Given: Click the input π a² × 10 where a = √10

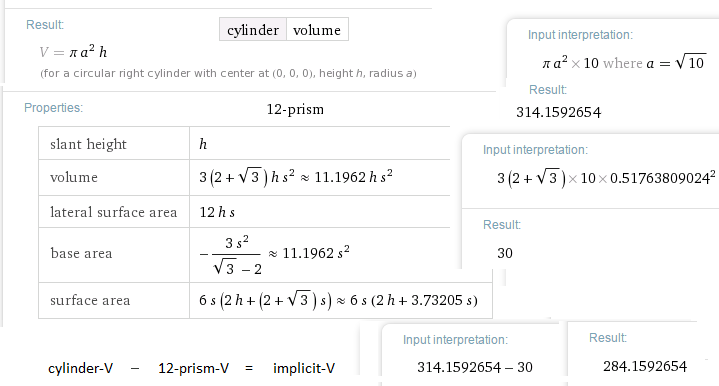Looking at the screenshot, I should (x=624, y=62).
